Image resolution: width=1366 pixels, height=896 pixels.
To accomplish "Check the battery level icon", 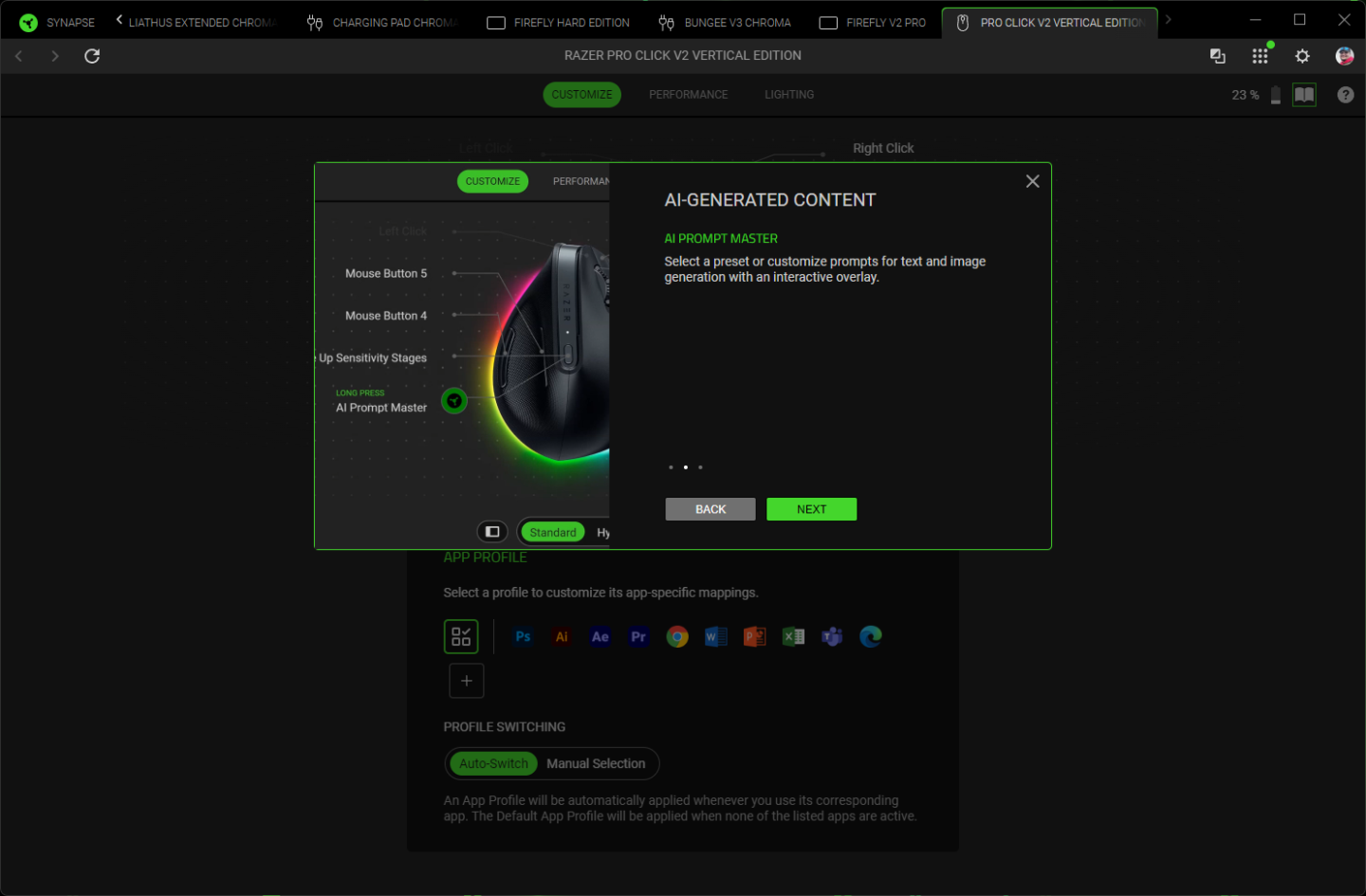I will (1276, 95).
